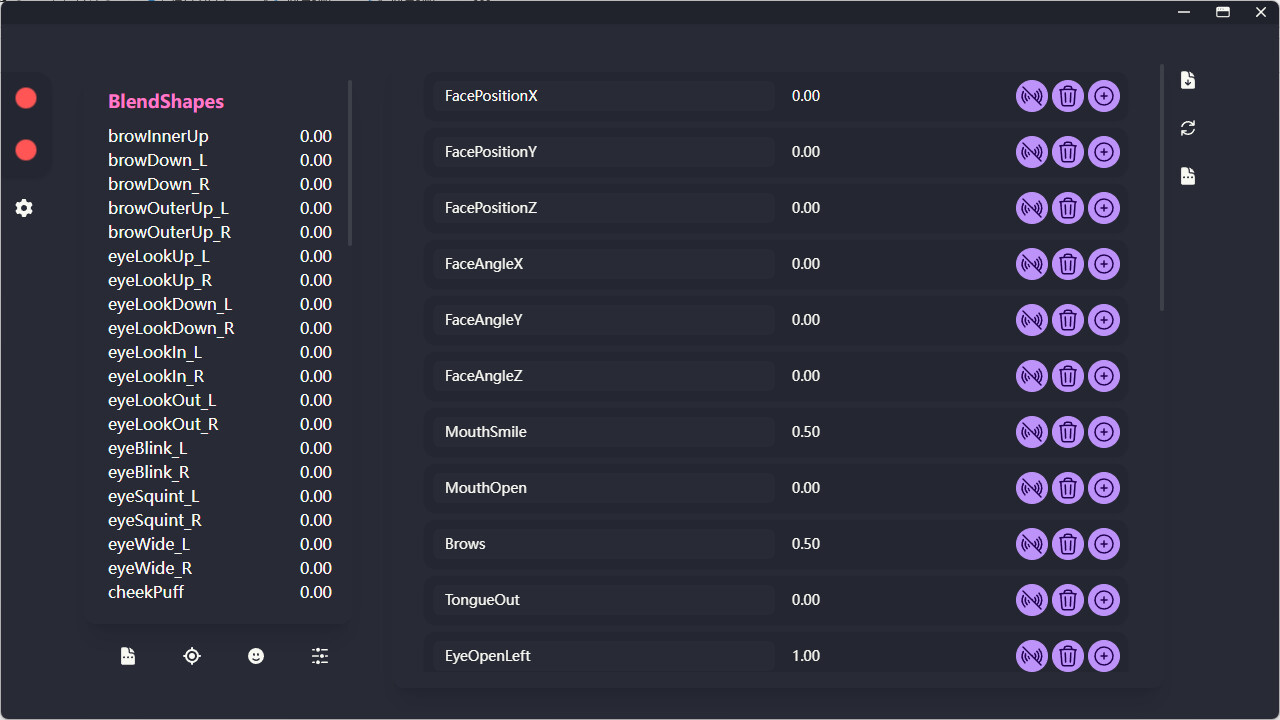This screenshot has width=1280, height=720.
Task: Export settings via the file icon
Action: pyautogui.click(x=1187, y=176)
